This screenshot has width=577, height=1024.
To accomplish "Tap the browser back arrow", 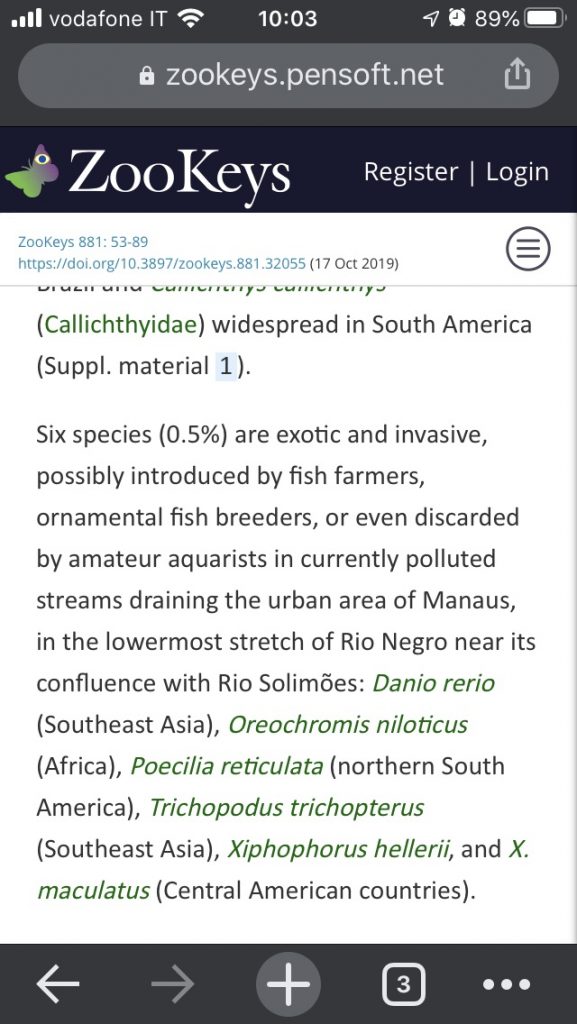I will pyautogui.click(x=57, y=983).
